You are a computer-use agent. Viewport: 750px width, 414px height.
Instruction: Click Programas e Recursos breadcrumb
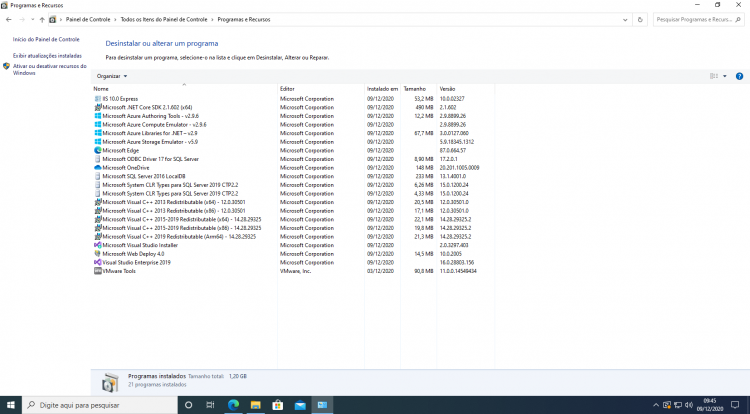[244, 20]
